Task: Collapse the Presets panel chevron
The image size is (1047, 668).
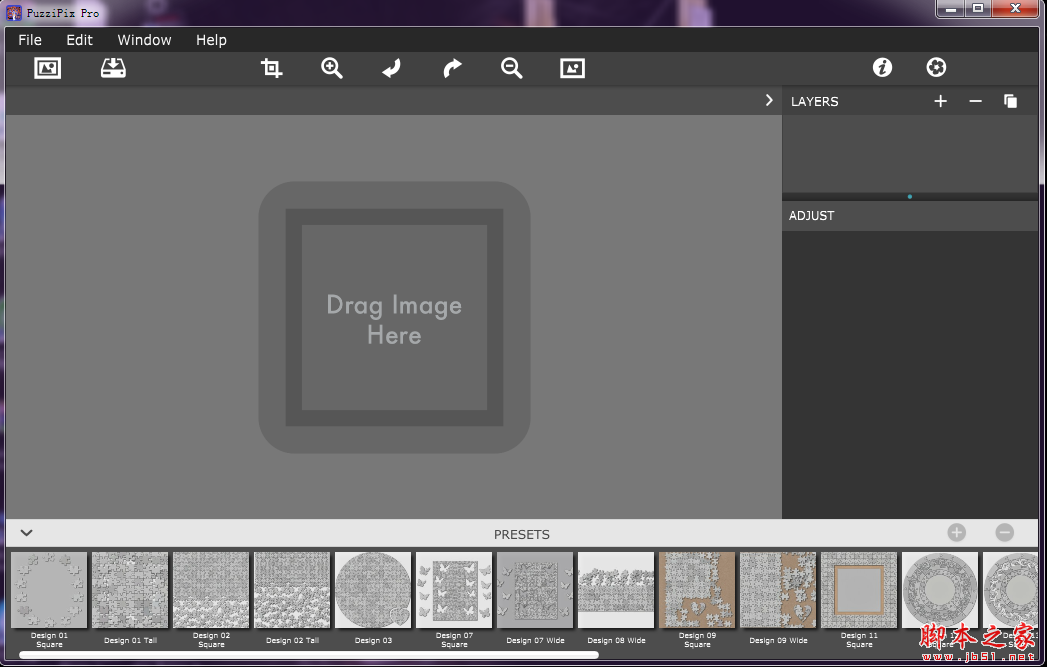Action: click(x=27, y=533)
